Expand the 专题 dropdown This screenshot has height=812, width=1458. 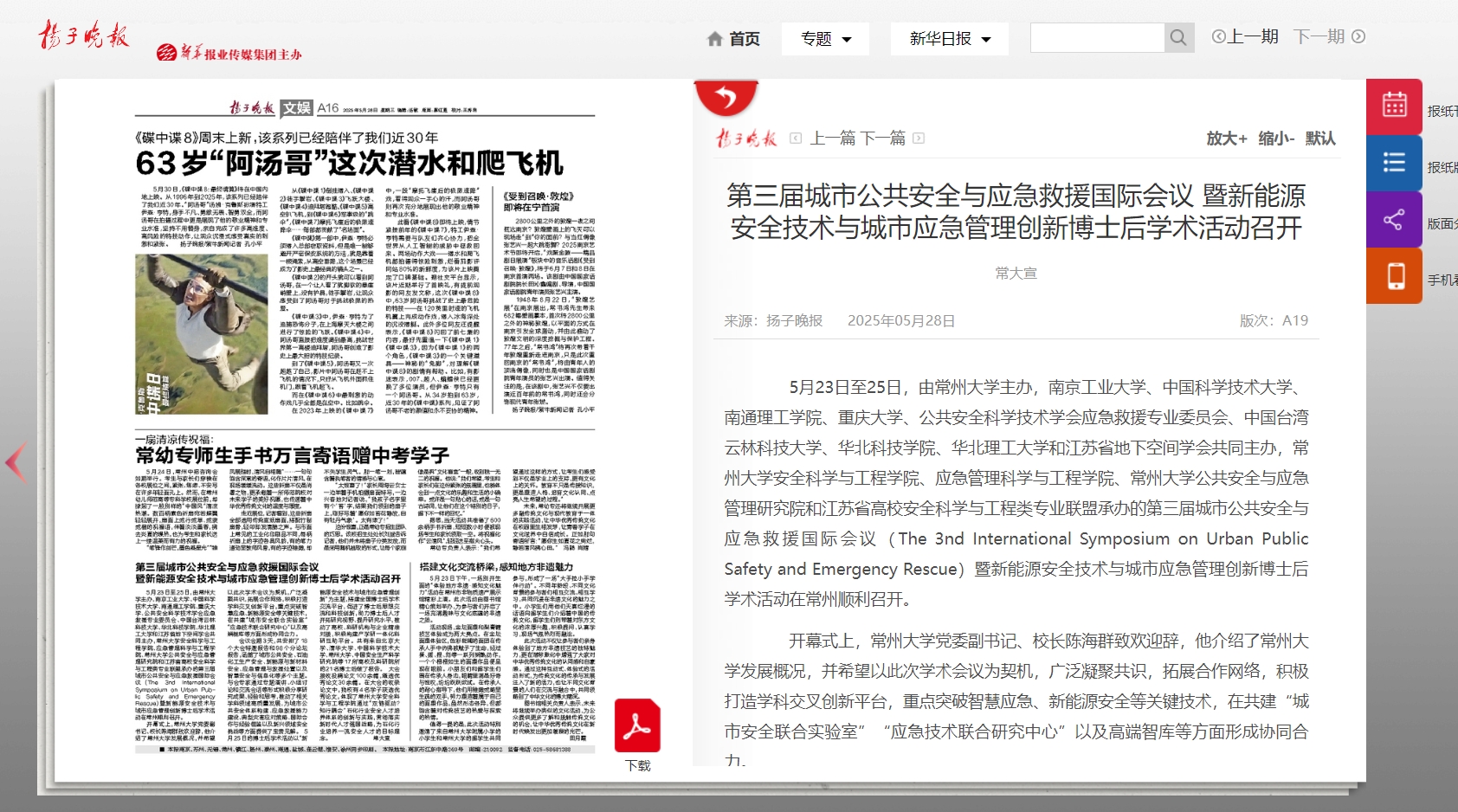tap(826, 39)
